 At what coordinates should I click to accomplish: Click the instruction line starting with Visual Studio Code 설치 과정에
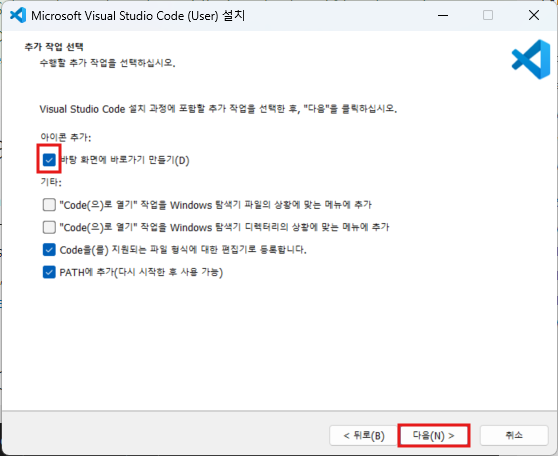218,109
